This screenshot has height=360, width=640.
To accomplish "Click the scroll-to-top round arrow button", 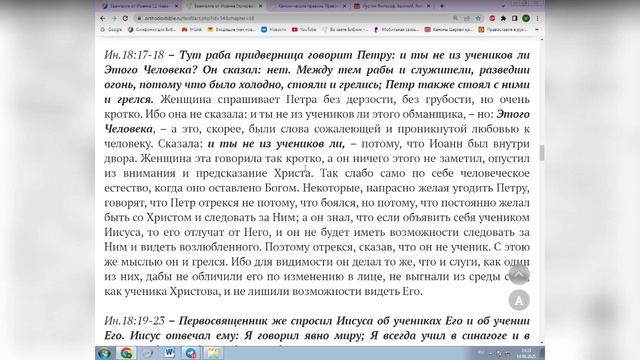I will tap(519, 274).
